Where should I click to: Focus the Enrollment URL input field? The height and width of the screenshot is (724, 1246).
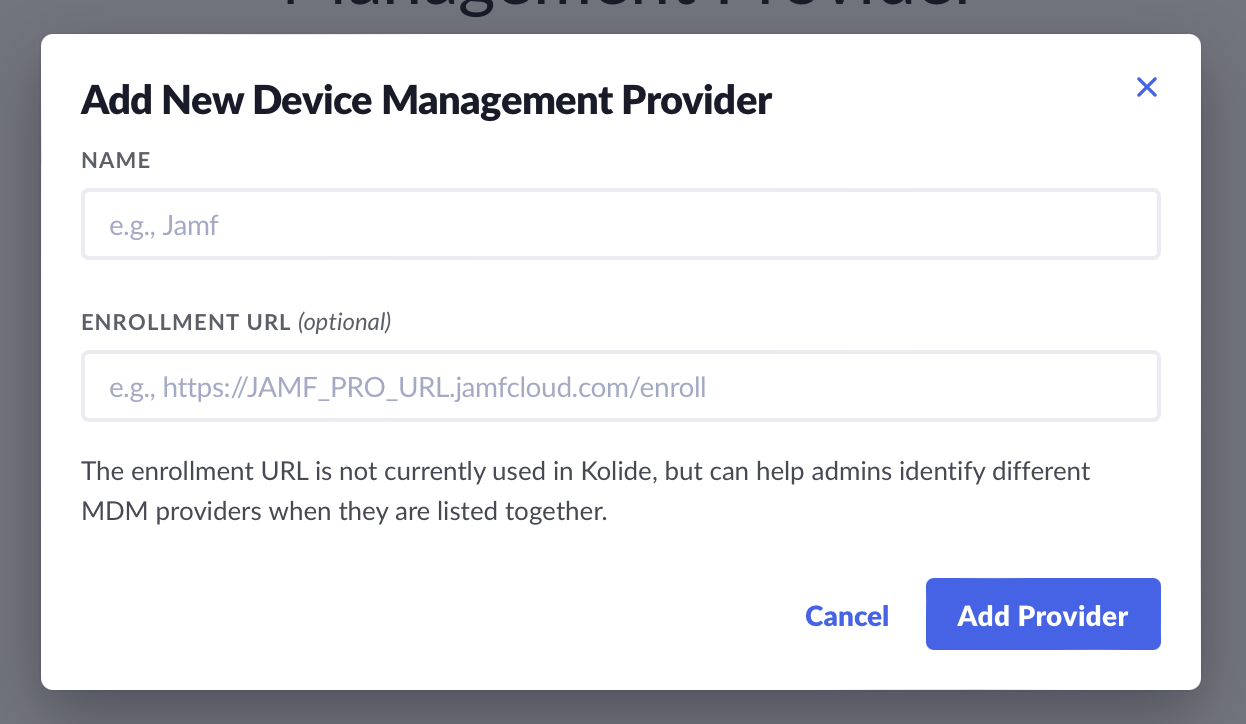coord(620,386)
